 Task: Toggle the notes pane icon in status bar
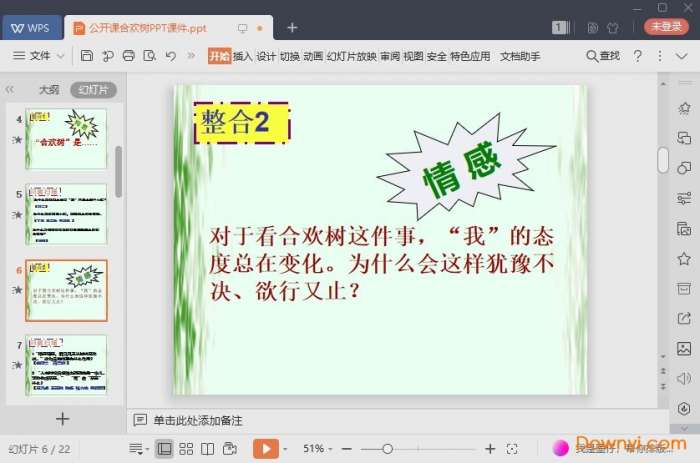pos(136,448)
